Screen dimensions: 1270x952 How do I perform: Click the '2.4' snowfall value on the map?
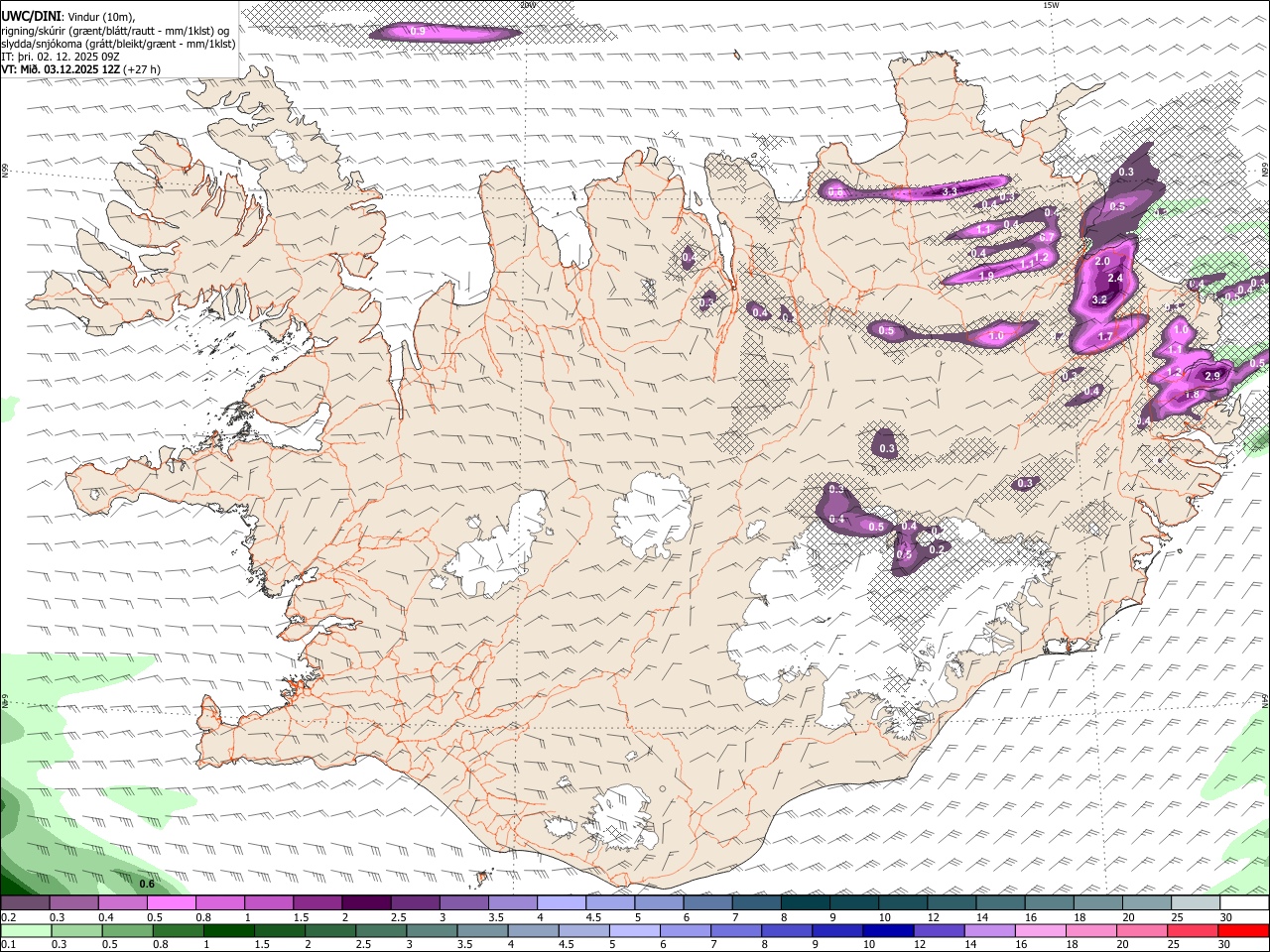(1115, 278)
